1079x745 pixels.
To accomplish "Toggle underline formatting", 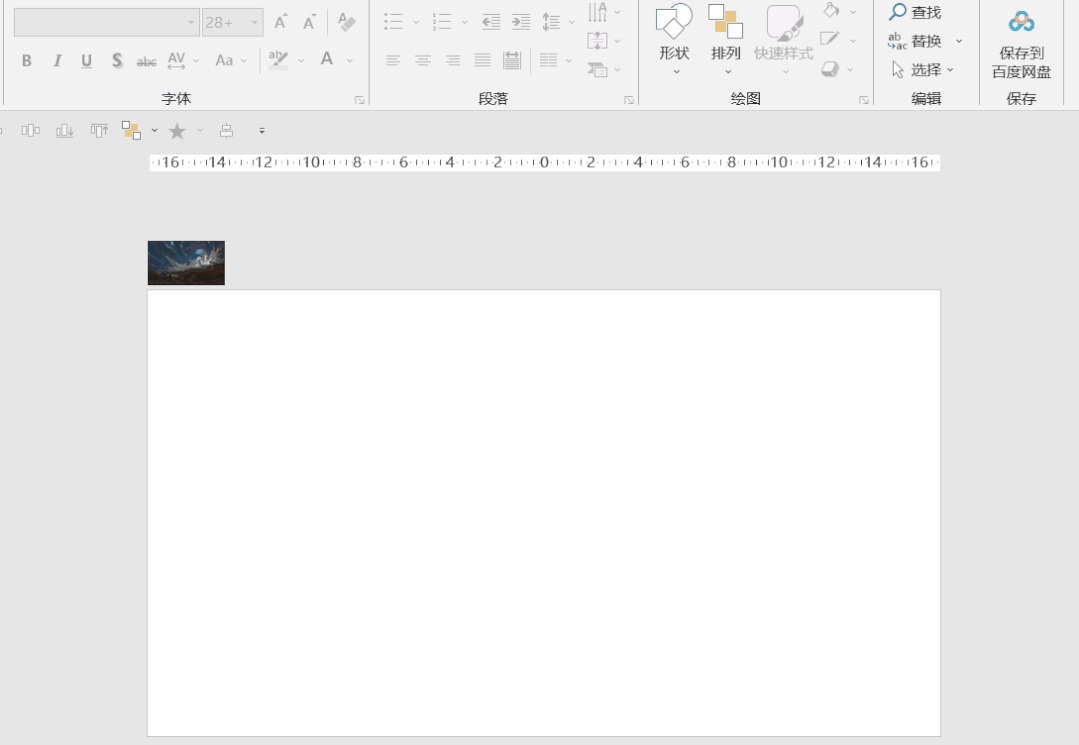I will [87, 61].
